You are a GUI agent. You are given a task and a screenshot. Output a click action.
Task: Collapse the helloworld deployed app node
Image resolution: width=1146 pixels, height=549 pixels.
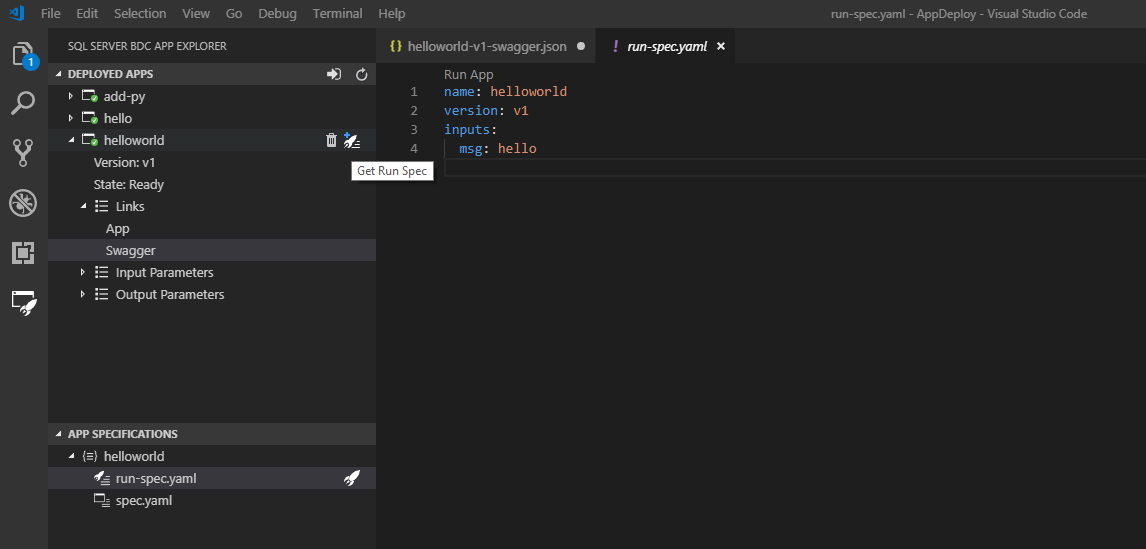[71, 140]
